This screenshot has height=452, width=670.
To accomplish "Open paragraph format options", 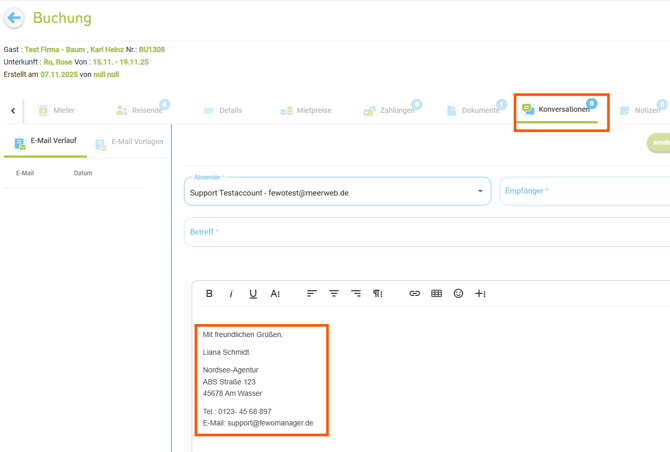I will [x=378, y=294].
